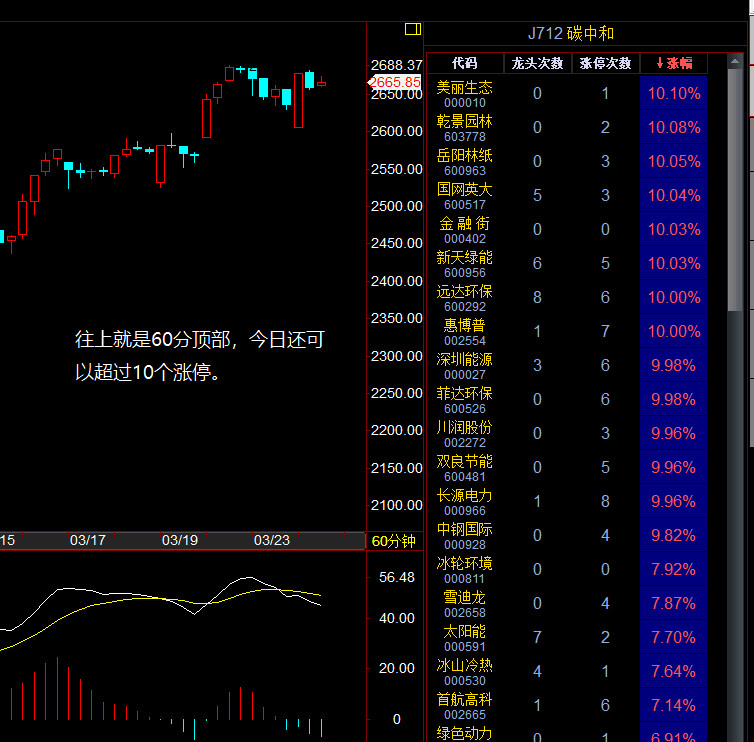Sort by the 龙头次数 column header
Viewport: 754px width, 742px height.
click(x=537, y=63)
